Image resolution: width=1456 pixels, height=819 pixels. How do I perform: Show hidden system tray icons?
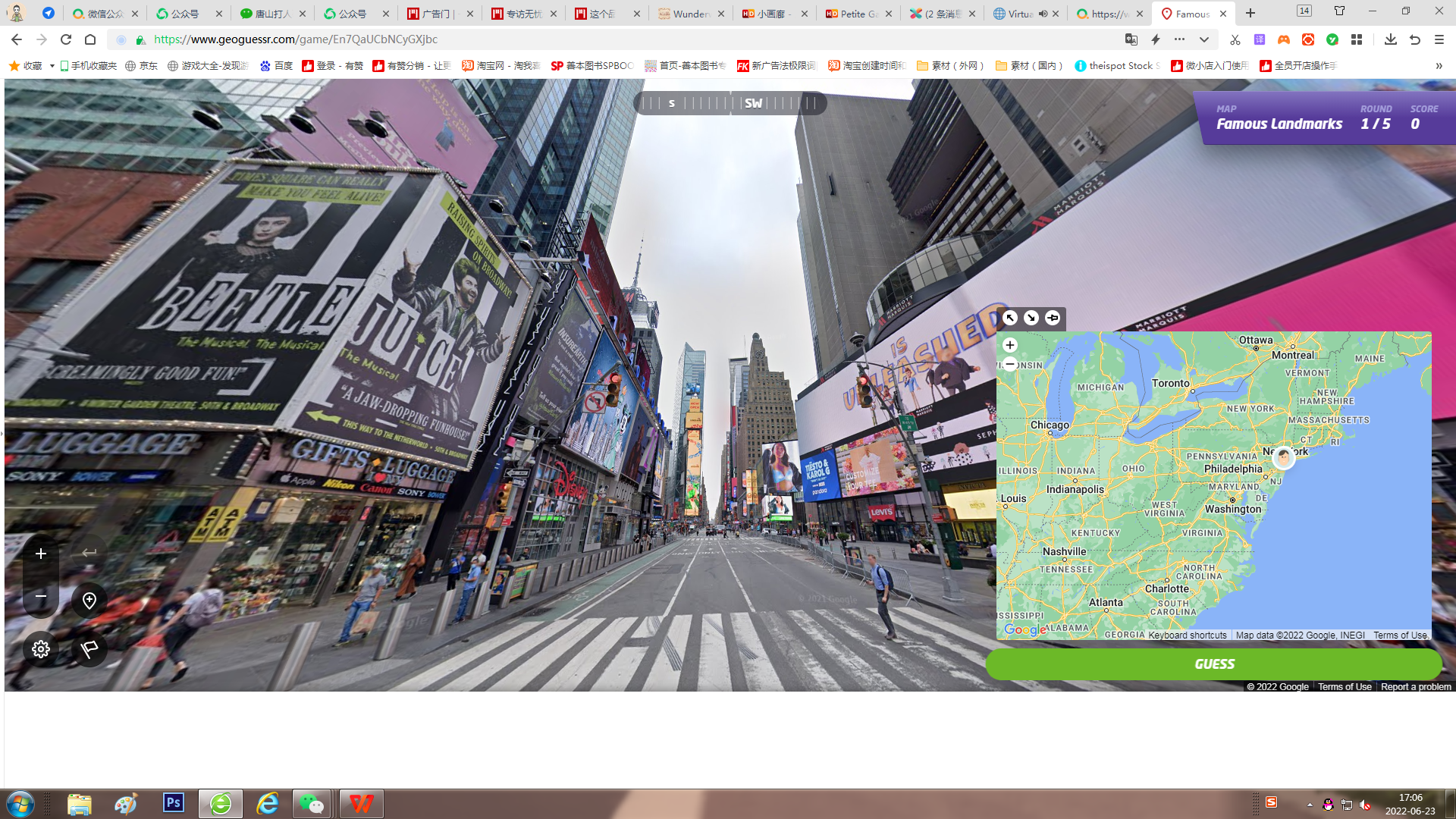coord(1310,804)
